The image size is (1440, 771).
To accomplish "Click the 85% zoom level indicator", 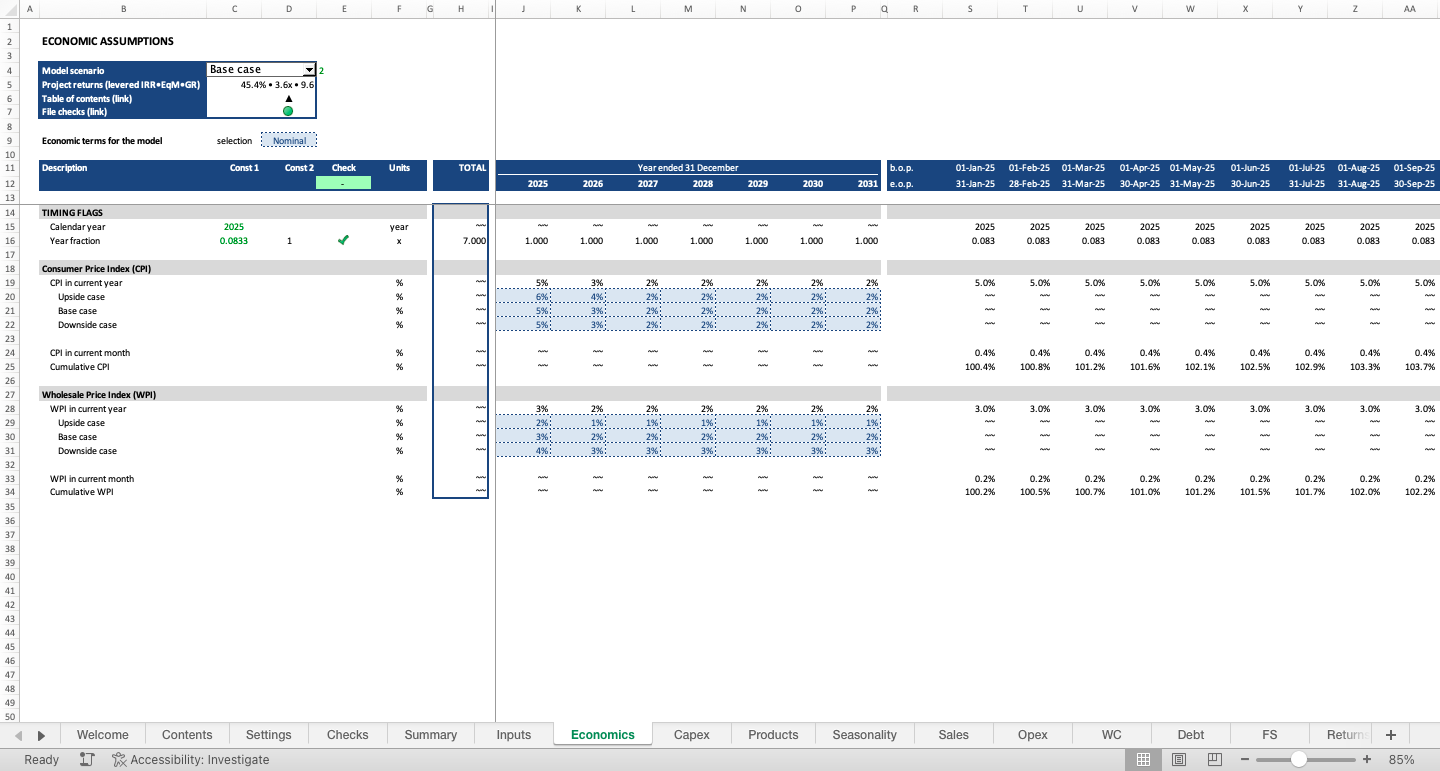I will pyautogui.click(x=1402, y=759).
